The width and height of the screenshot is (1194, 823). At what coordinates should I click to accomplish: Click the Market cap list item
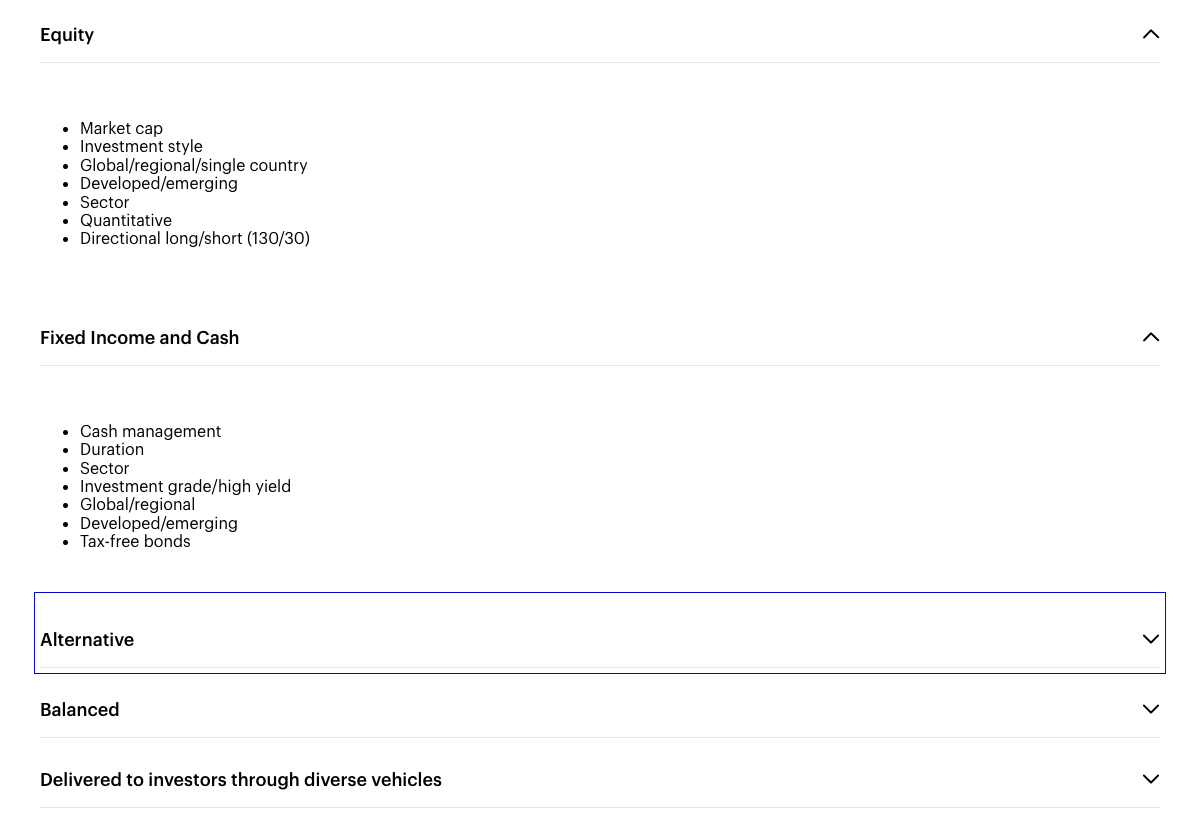(x=121, y=128)
